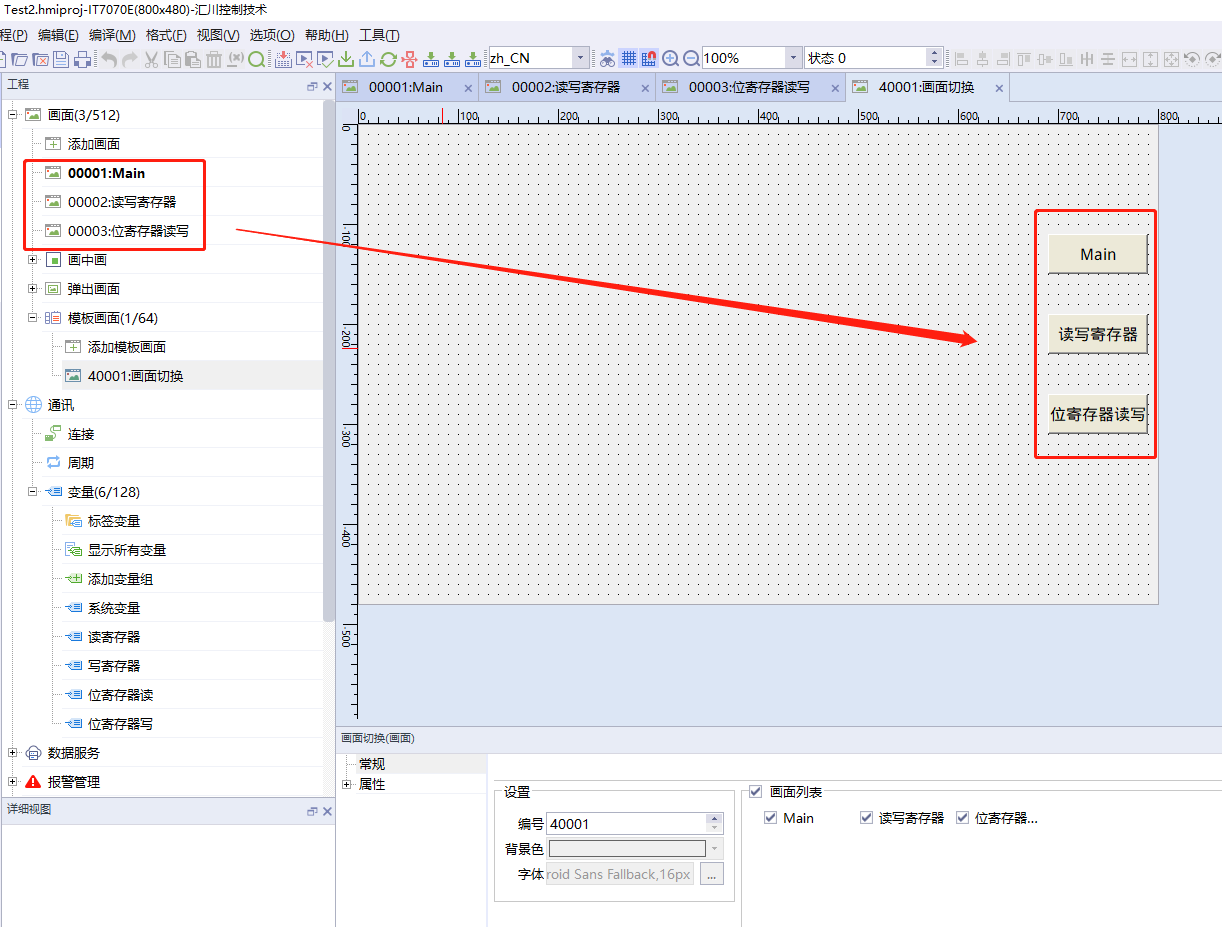Click the align left edges icon
Image resolution: width=1222 pixels, height=927 pixels.
click(961, 59)
